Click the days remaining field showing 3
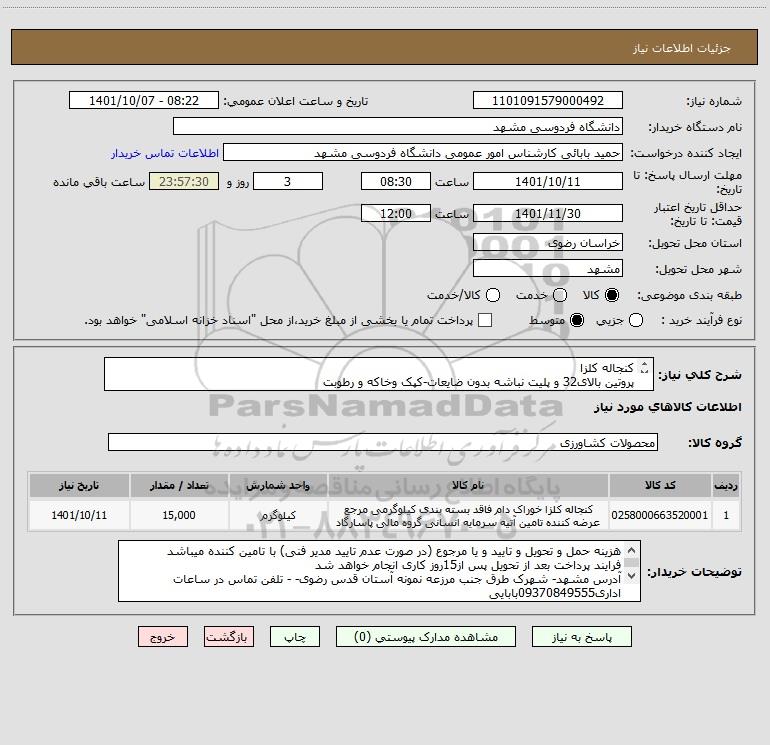The height and width of the screenshot is (745, 770). (x=288, y=181)
